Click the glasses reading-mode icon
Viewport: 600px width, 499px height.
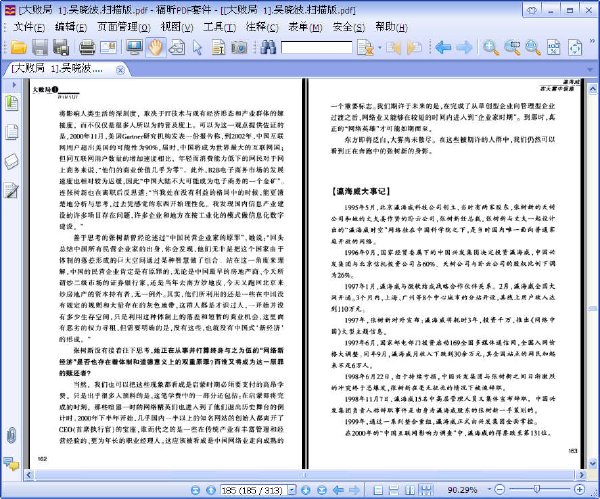click(176, 48)
